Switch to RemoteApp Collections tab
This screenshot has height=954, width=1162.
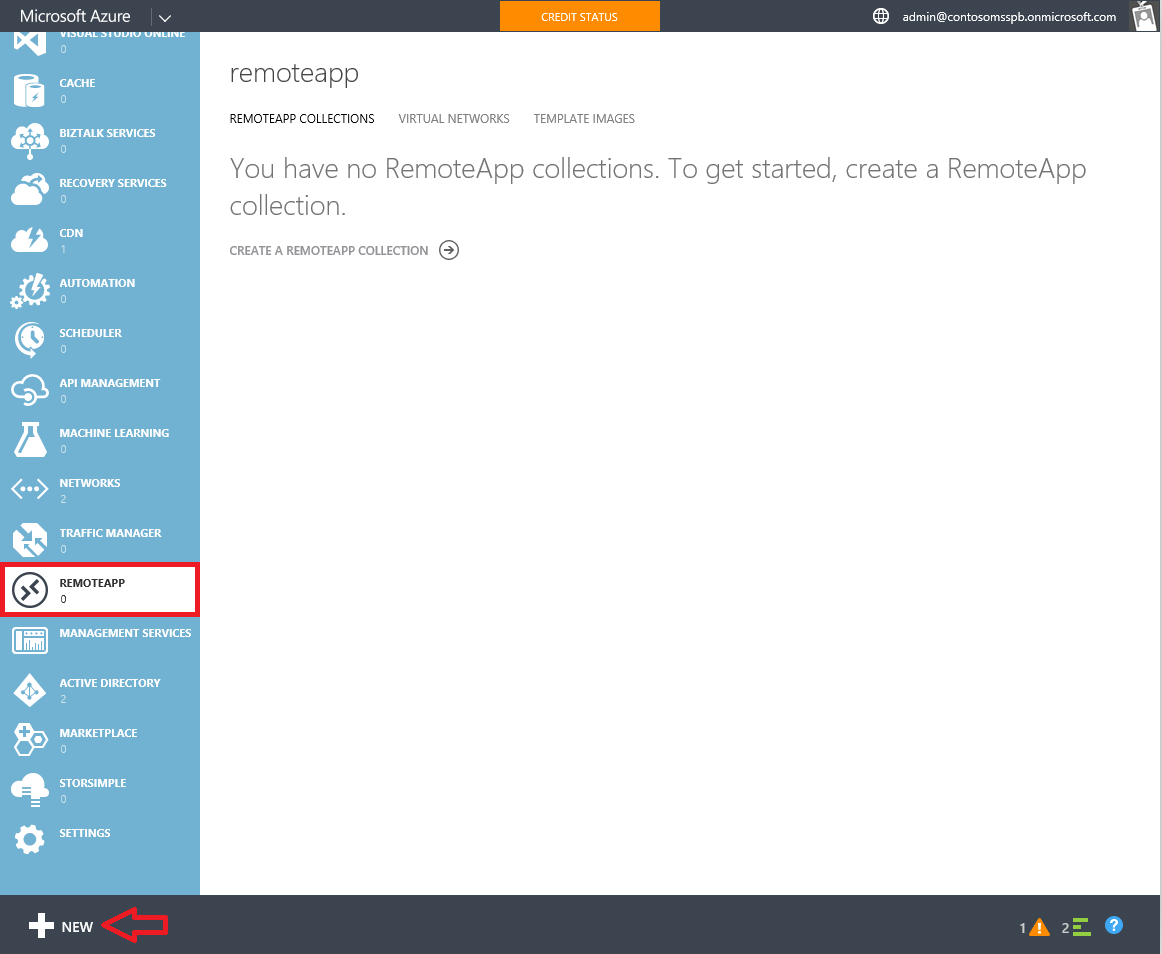[x=302, y=119]
